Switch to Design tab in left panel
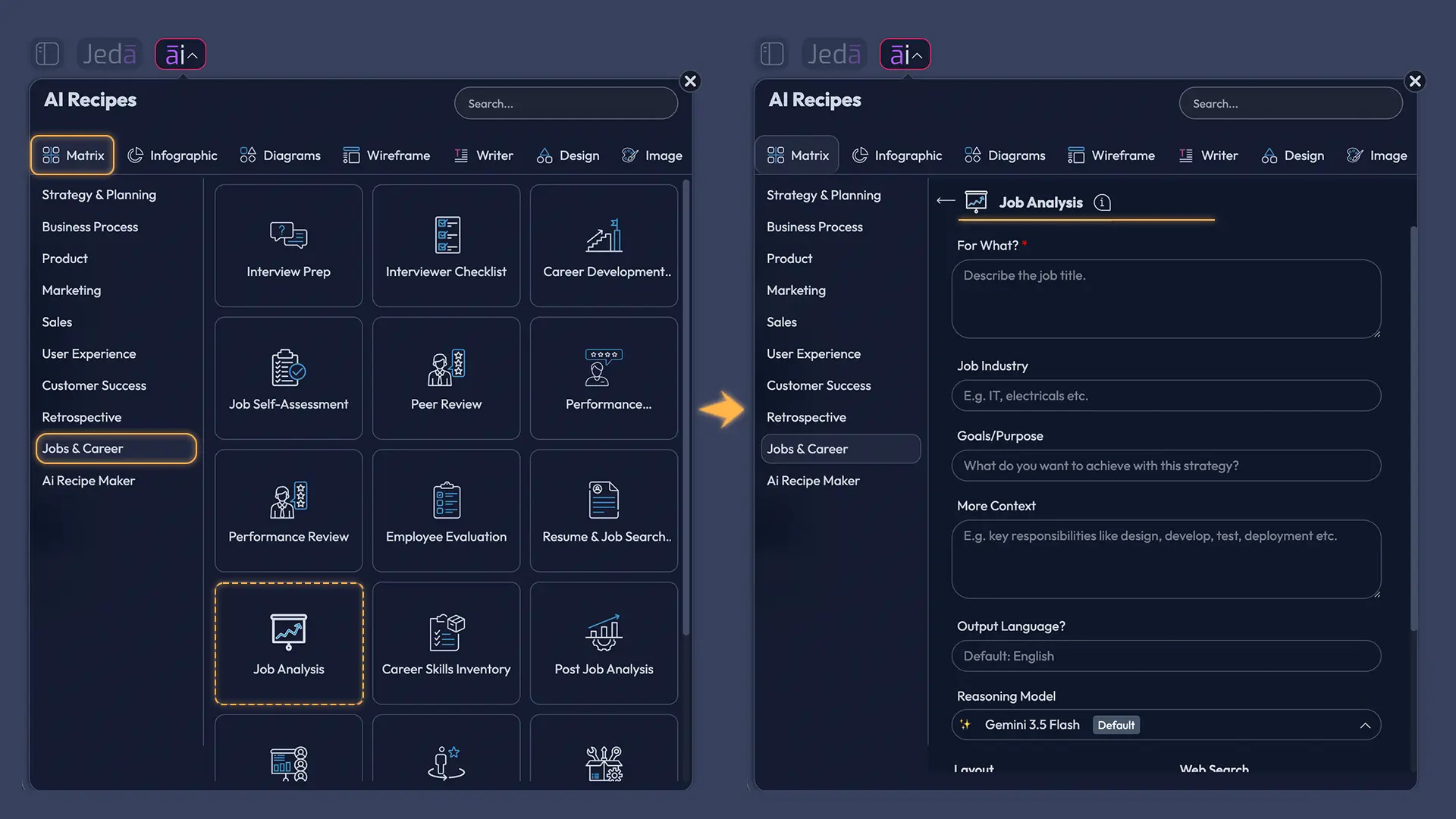 568,155
